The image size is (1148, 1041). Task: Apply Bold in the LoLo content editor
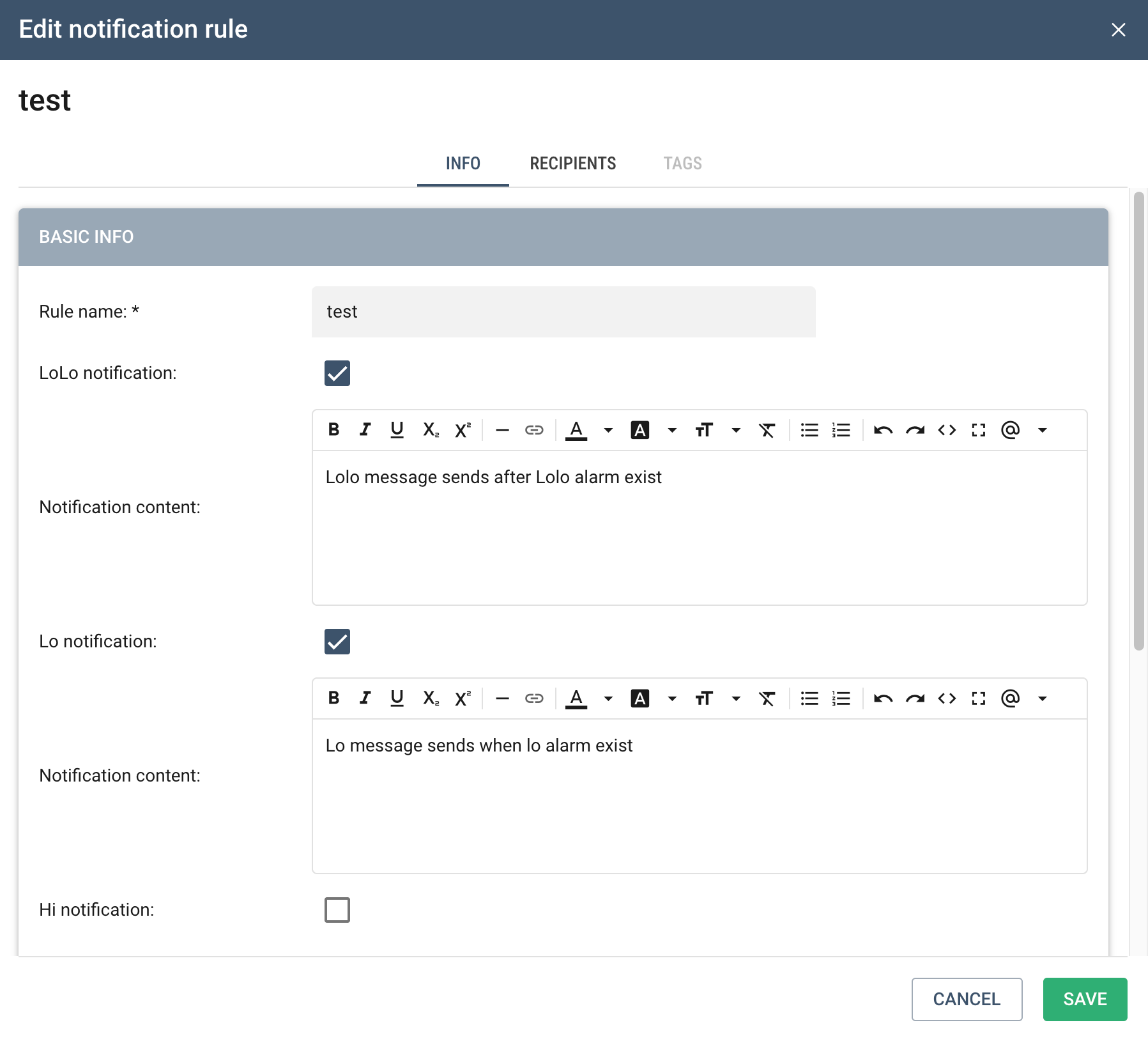tap(333, 430)
